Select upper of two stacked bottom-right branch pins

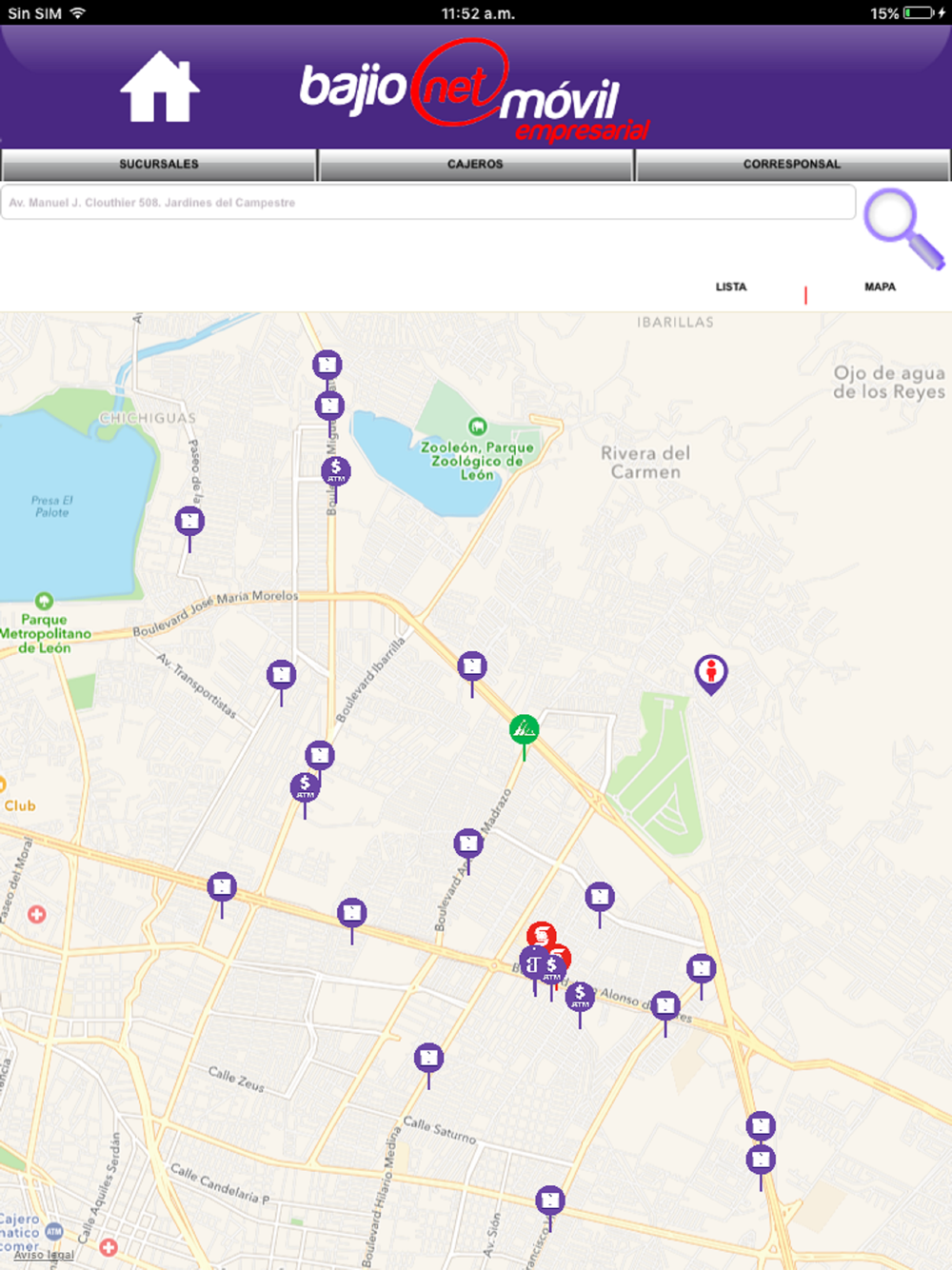click(760, 1127)
